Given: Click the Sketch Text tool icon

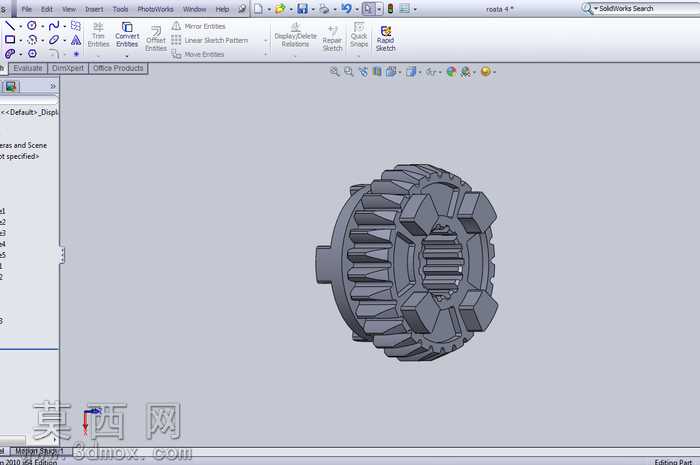Looking at the screenshot, I should (x=76, y=40).
